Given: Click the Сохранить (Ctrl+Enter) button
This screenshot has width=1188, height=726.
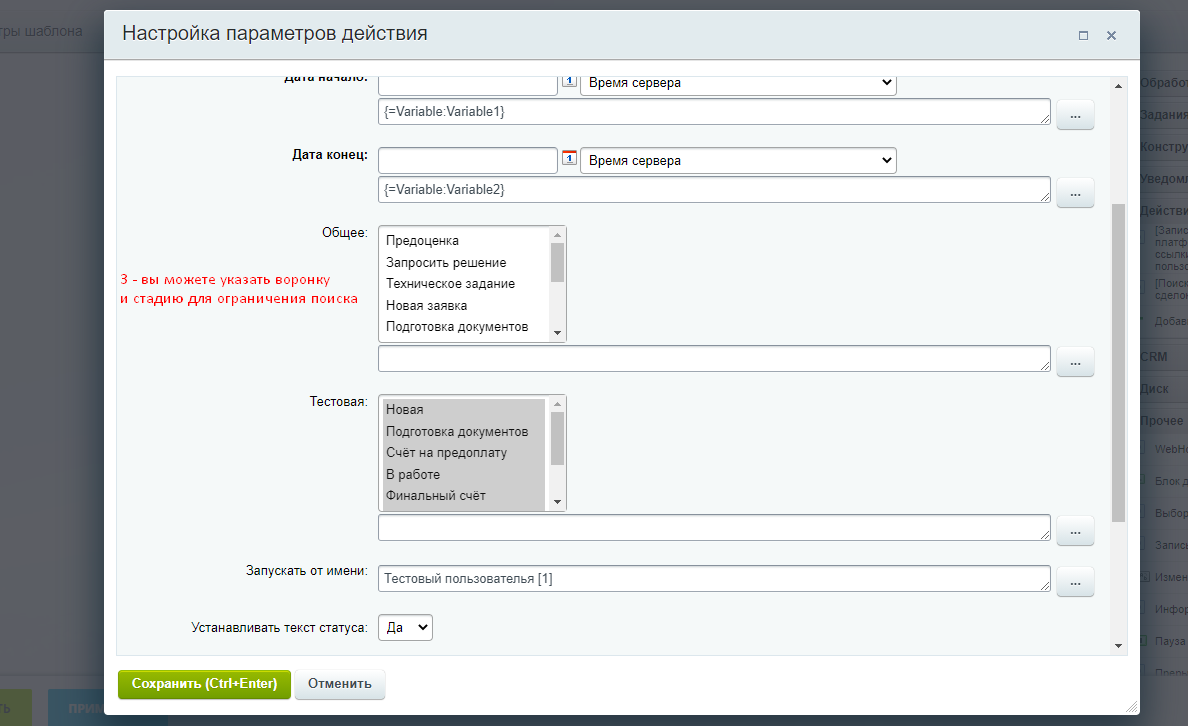Looking at the screenshot, I should click(204, 684).
